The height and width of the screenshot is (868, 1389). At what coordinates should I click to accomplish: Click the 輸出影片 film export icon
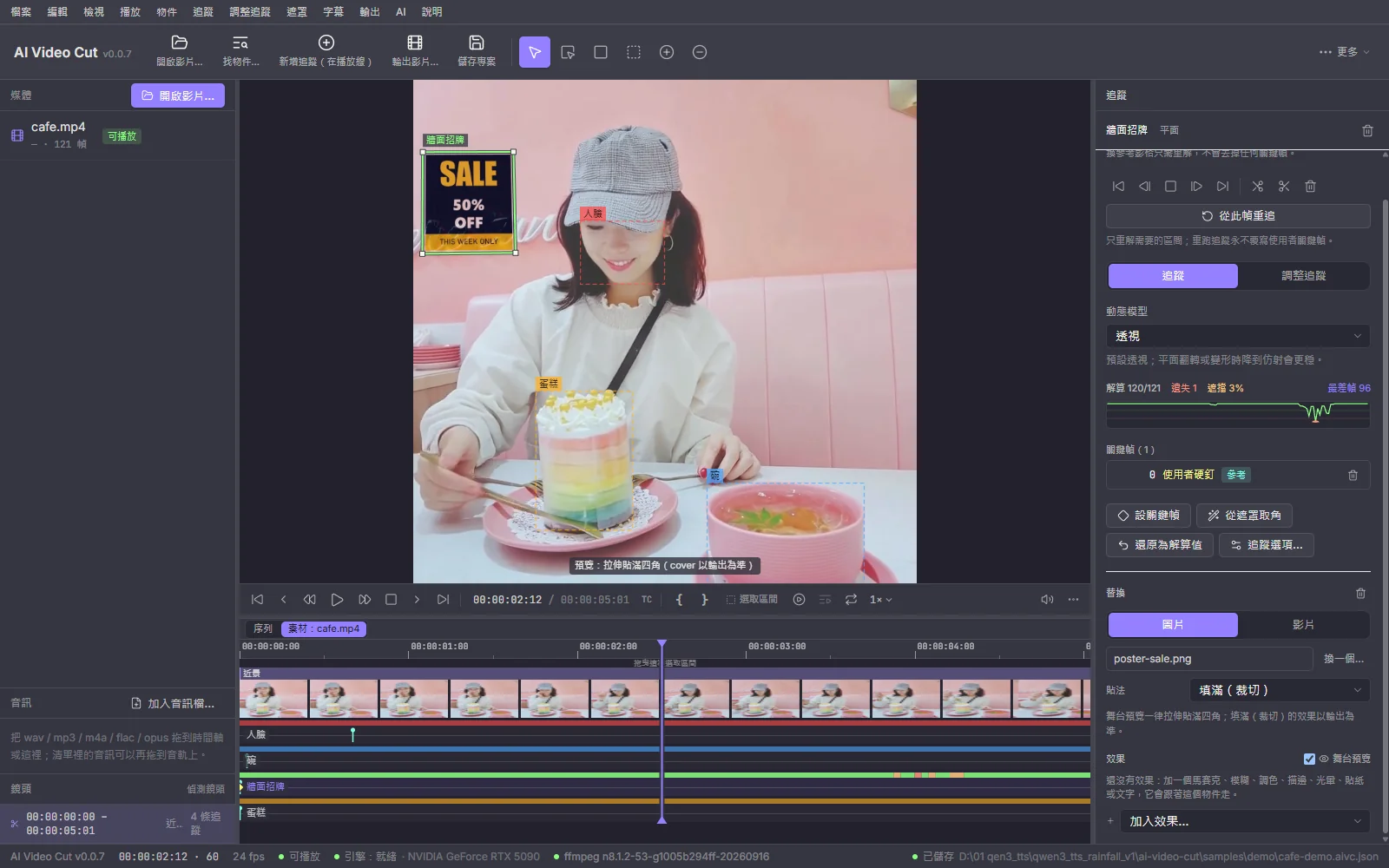tap(415, 43)
